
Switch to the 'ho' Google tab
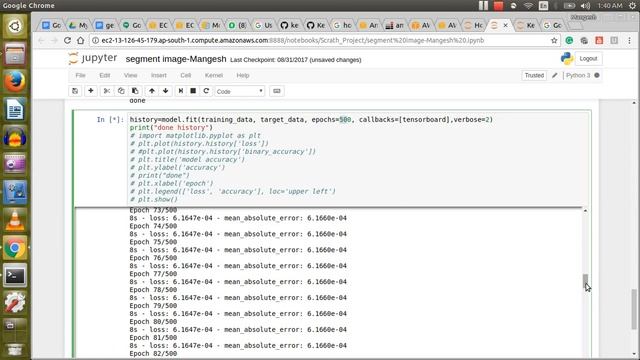[x=342, y=25]
